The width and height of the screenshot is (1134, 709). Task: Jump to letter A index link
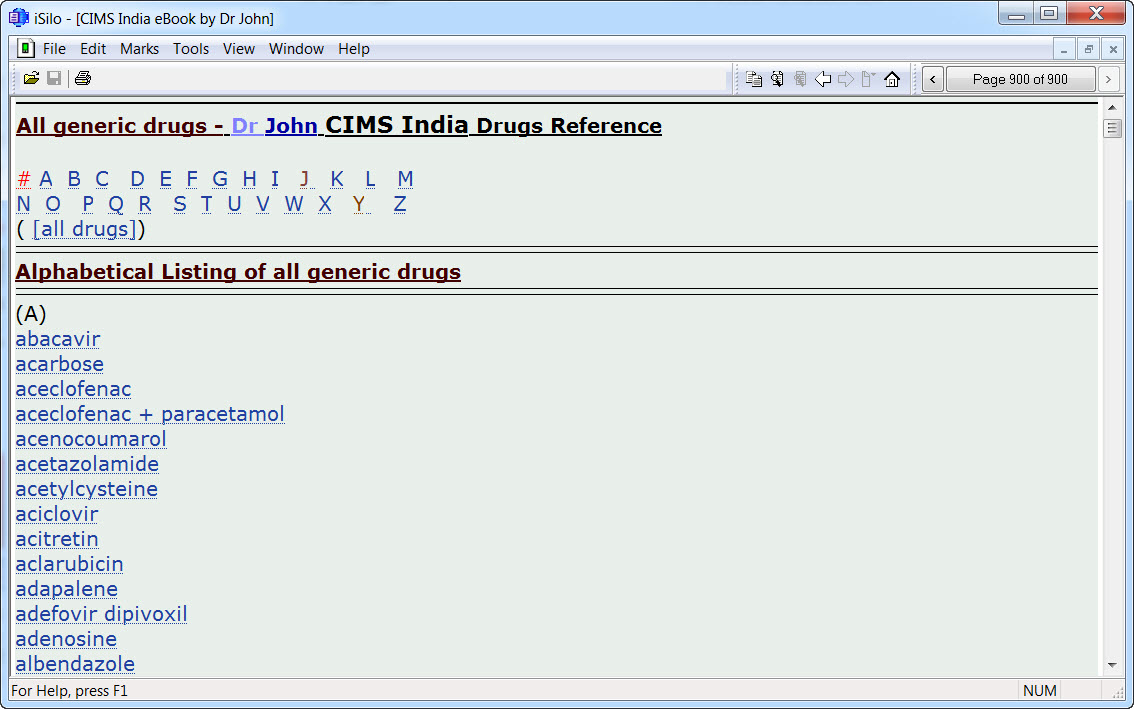coord(46,179)
